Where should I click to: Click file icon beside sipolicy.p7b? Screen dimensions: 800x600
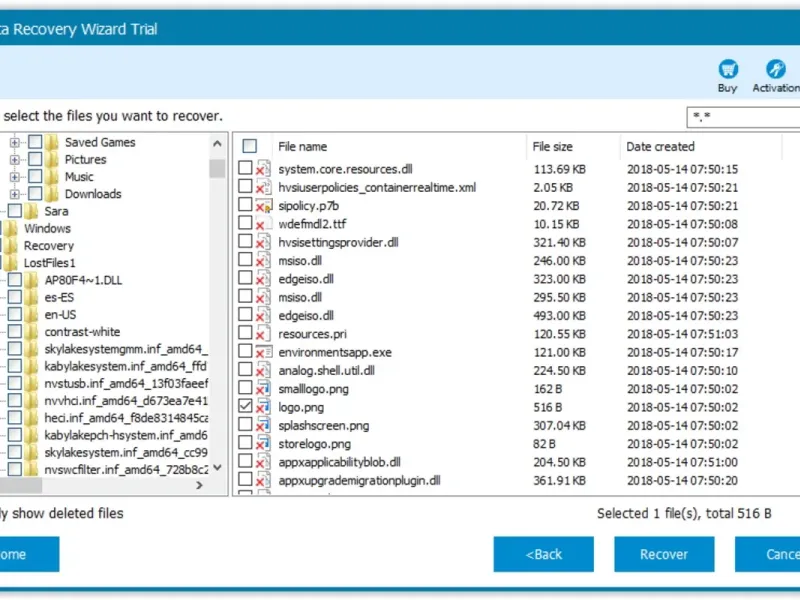[263, 205]
